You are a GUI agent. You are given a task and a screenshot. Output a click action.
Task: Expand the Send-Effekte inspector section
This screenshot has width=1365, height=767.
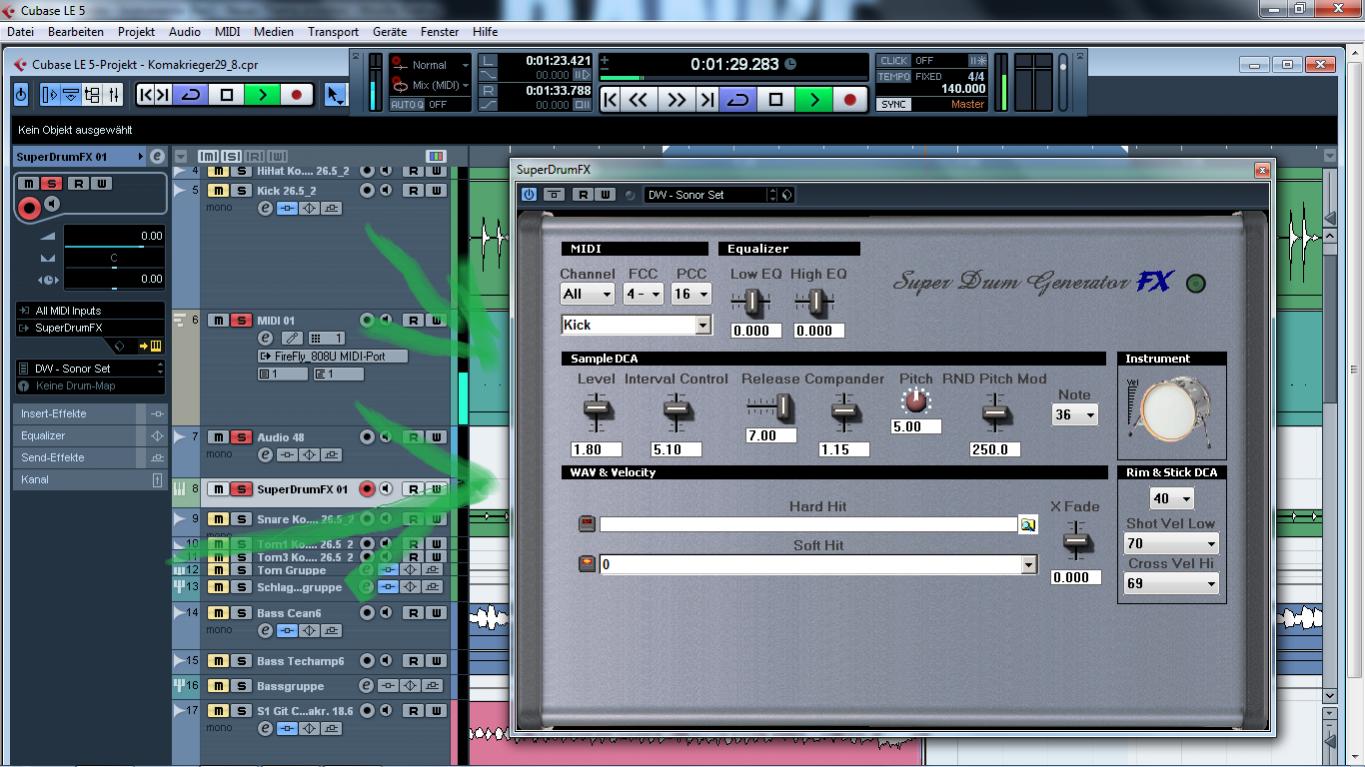90,457
